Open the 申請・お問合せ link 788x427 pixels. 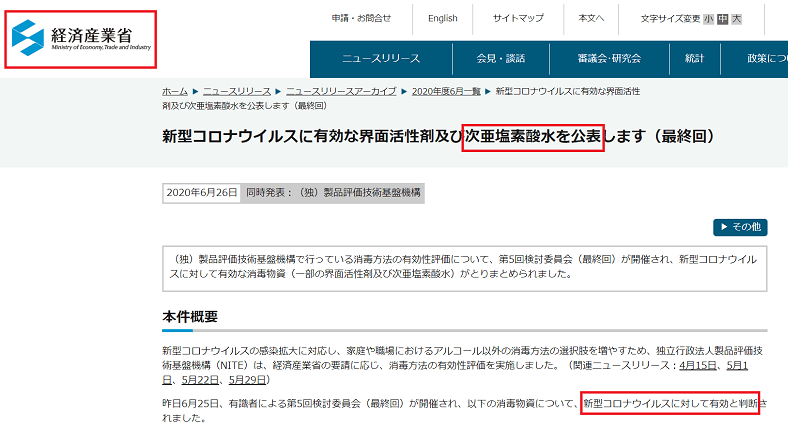(x=361, y=19)
